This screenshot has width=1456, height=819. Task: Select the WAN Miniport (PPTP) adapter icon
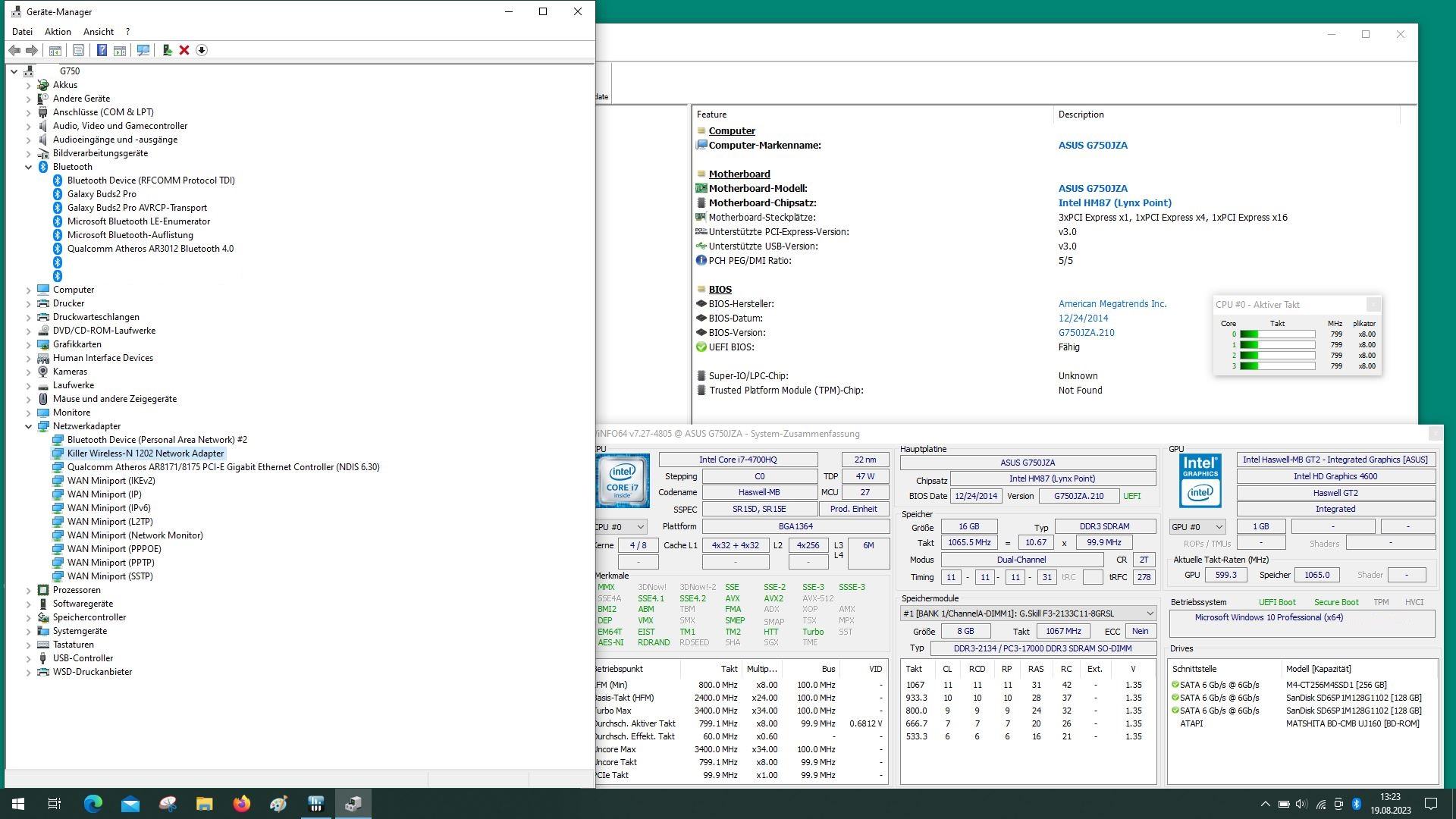58,563
